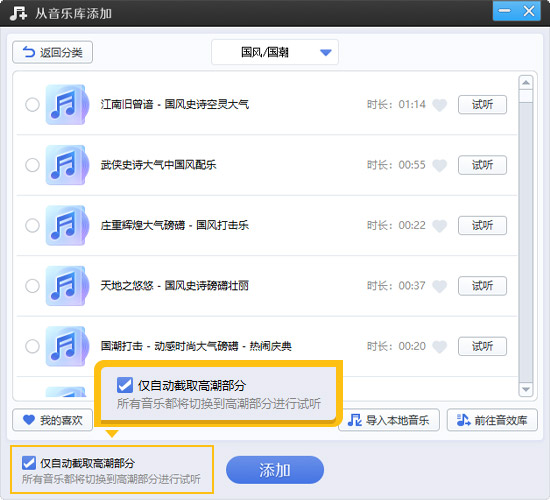Go to 前往音效库 sound effects library

click(x=492, y=420)
